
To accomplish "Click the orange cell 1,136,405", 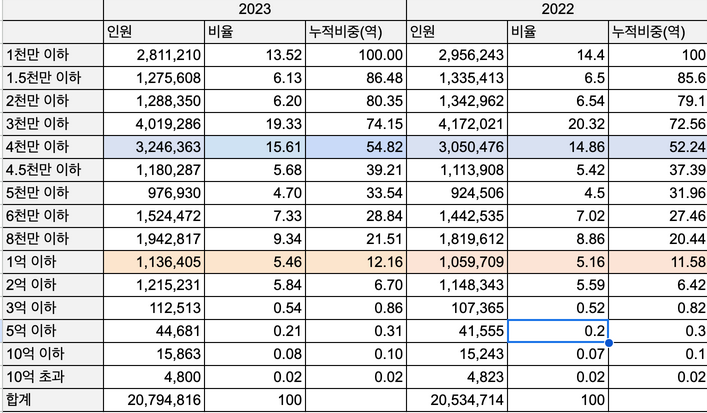I will 154,262.
